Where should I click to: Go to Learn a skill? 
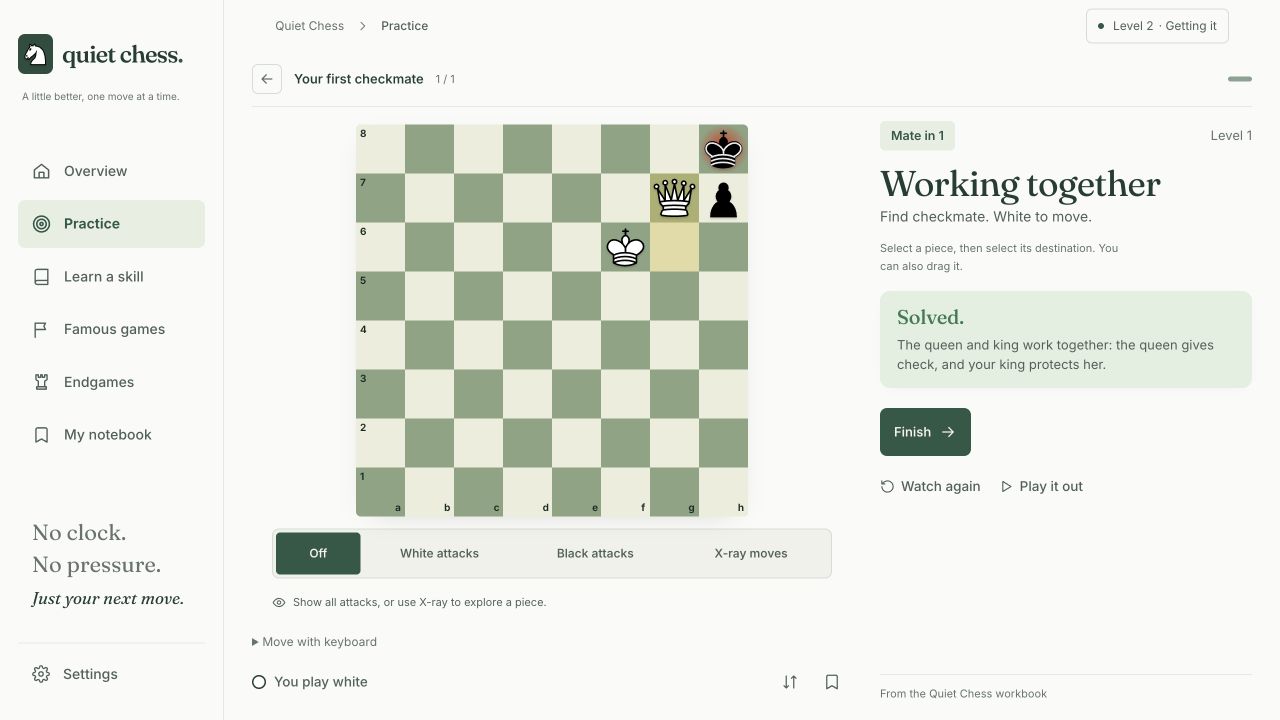tap(111, 277)
